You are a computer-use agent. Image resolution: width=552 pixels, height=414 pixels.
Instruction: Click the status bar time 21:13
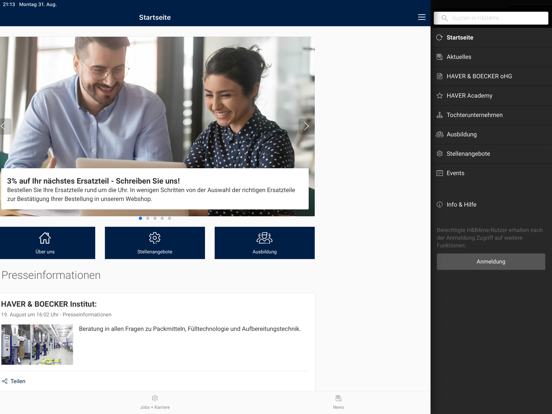(9, 4)
